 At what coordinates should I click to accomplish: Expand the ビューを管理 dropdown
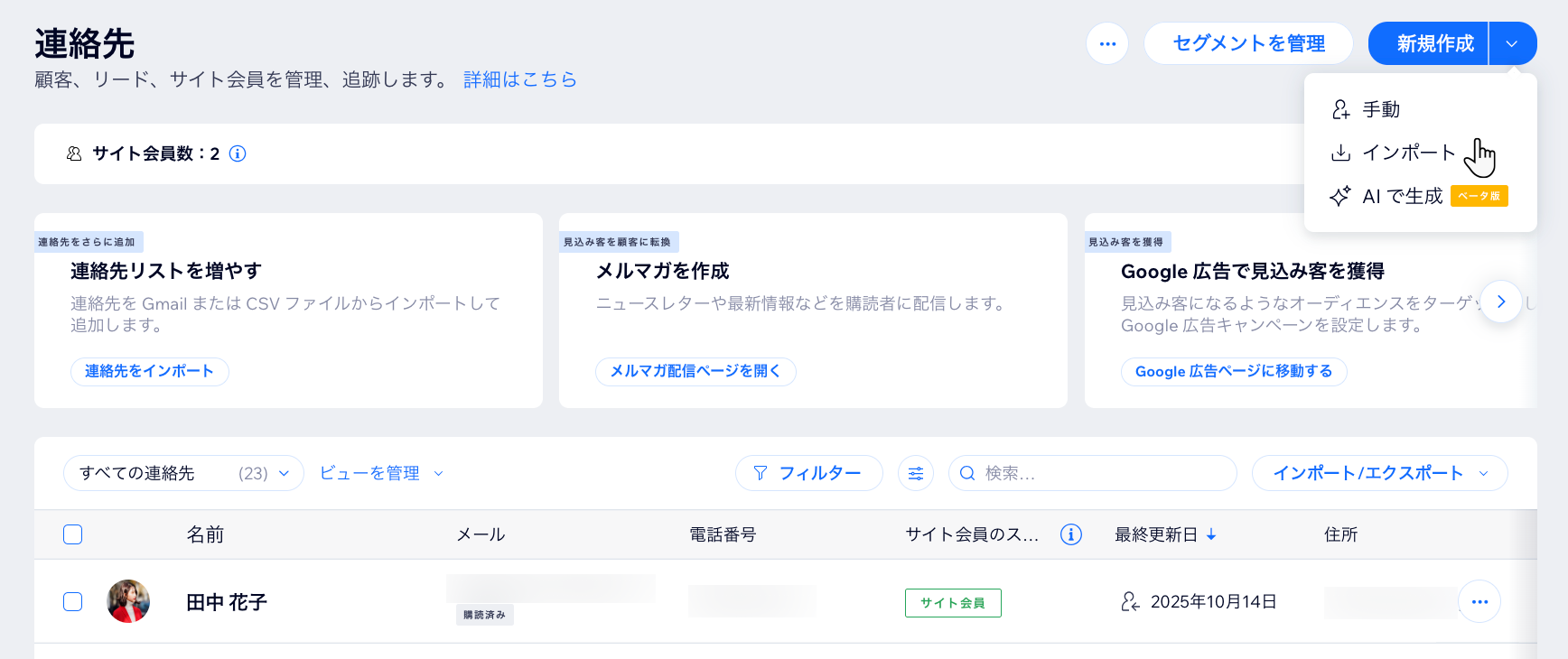(x=381, y=473)
